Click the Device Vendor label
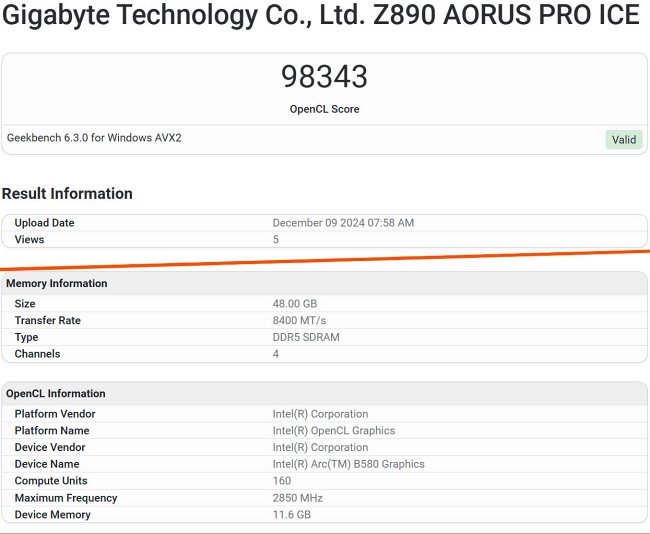The width and height of the screenshot is (650, 534). coord(50,447)
